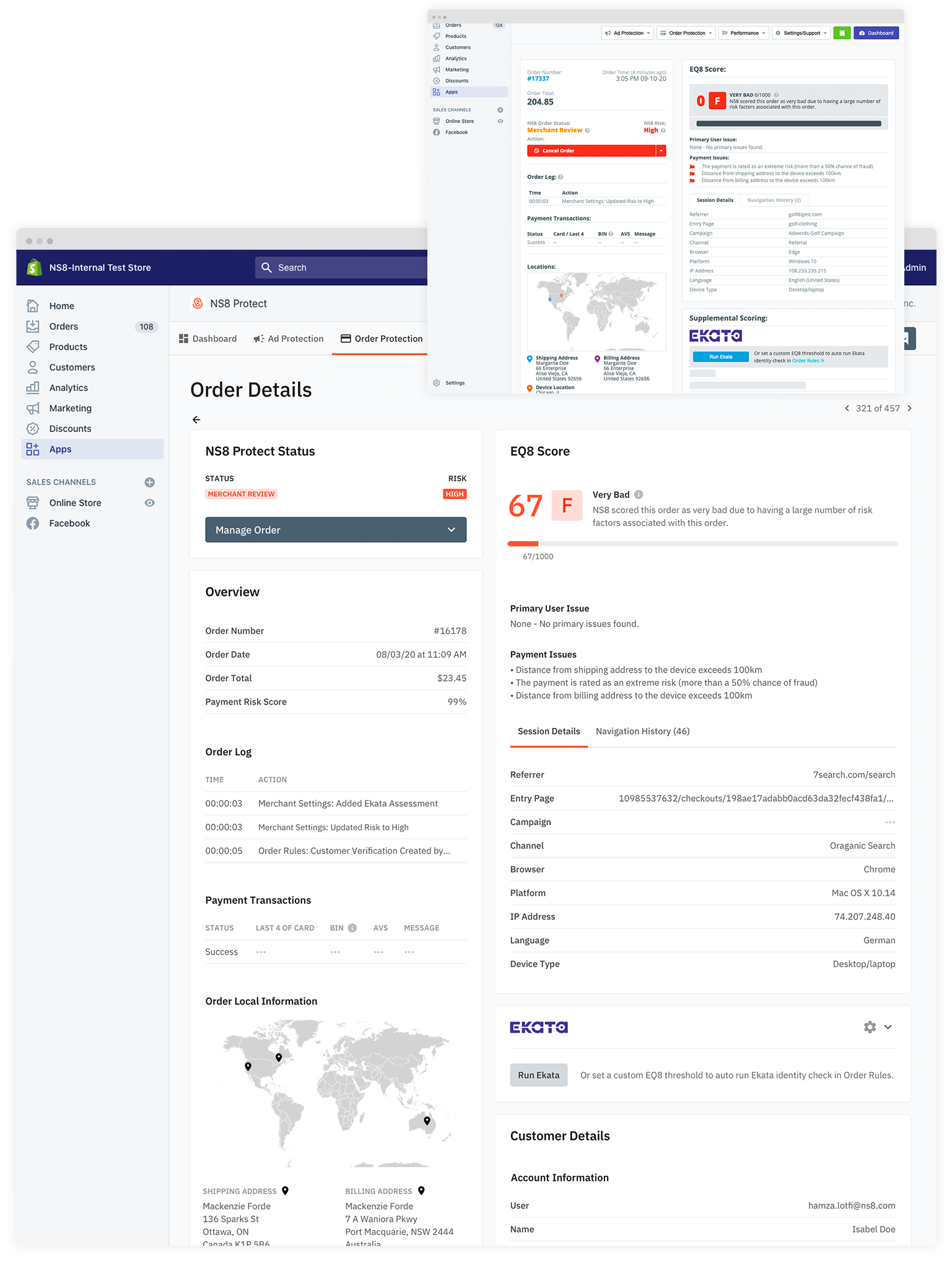Go to the next order with the right chevron beside 321 of 457

pyautogui.click(x=909, y=408)
